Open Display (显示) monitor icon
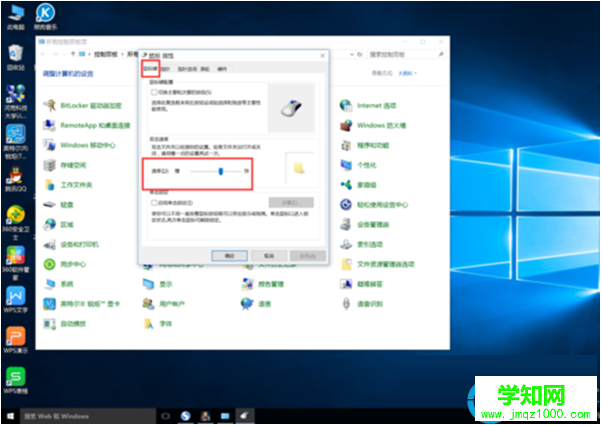This screenshot has width=602, height=426. [x=148, y=284]
